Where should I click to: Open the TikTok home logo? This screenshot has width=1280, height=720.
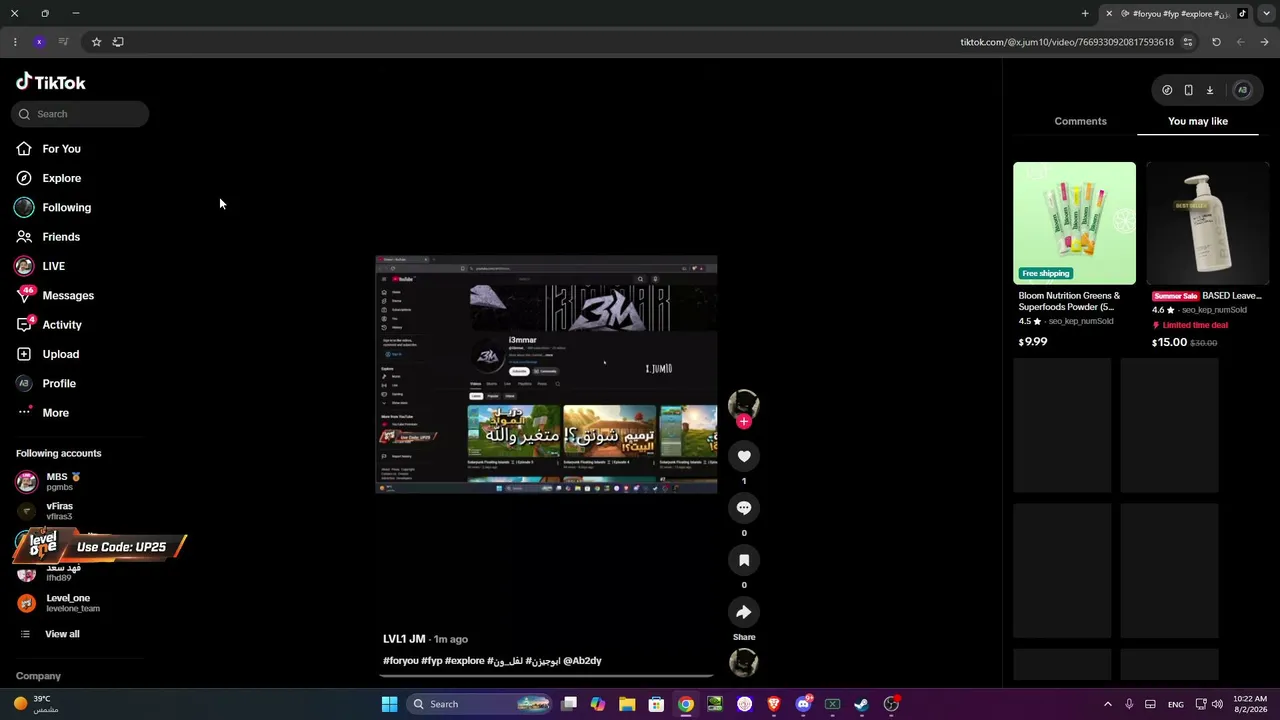tap(51, 82)
